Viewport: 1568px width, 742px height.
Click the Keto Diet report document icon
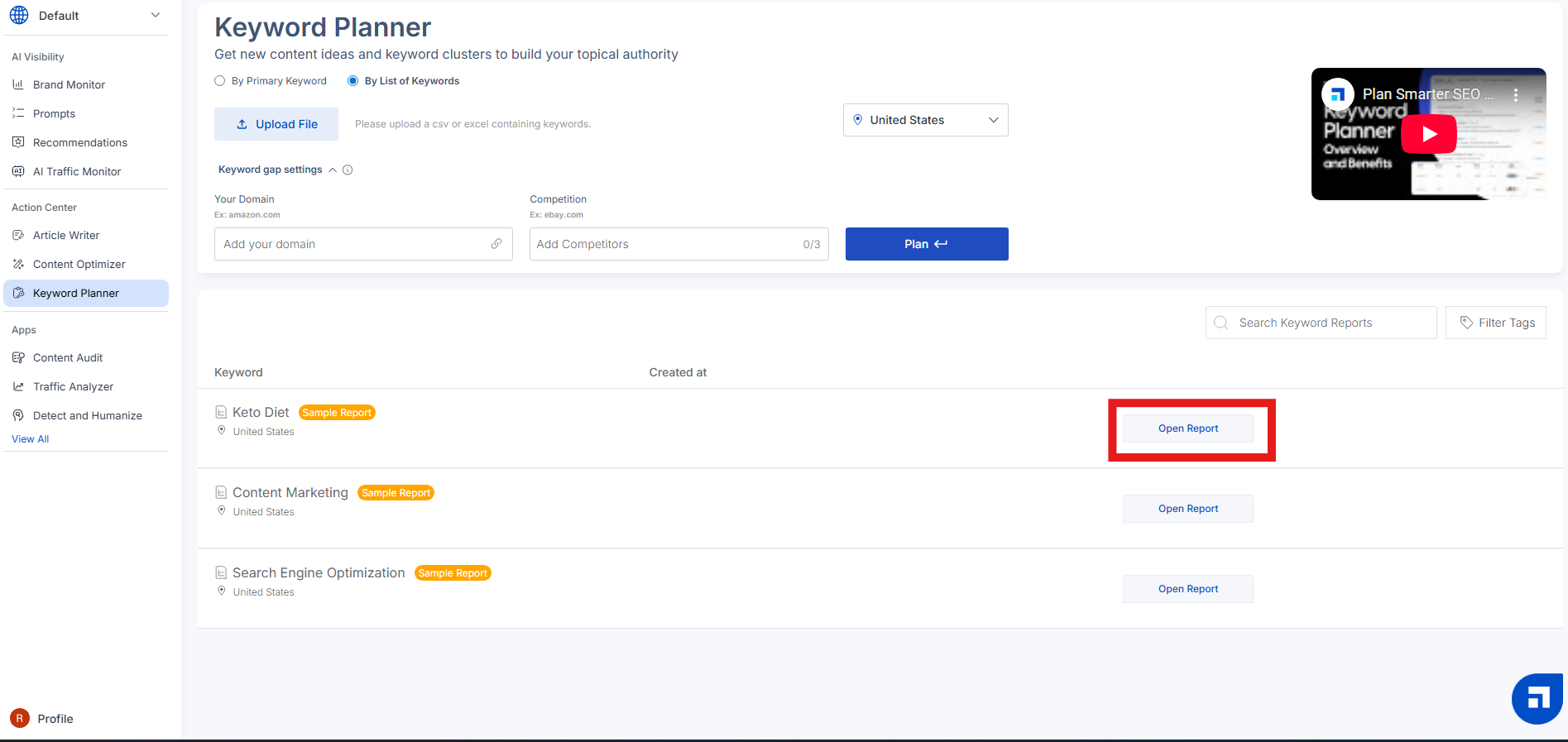pyautogui.click(x=221, y=412)
